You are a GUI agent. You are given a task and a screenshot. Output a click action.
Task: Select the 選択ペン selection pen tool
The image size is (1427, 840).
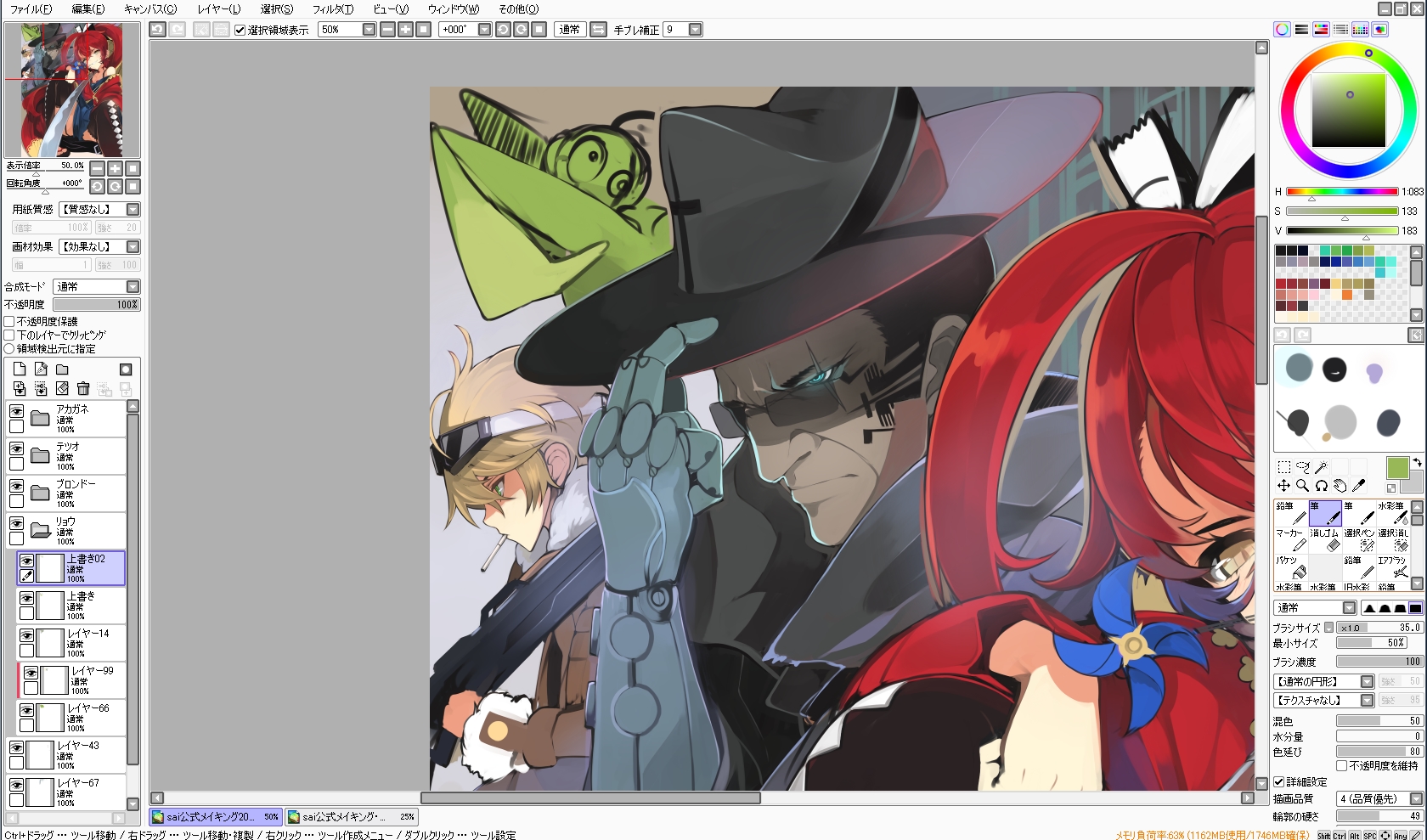point(1359,539)
